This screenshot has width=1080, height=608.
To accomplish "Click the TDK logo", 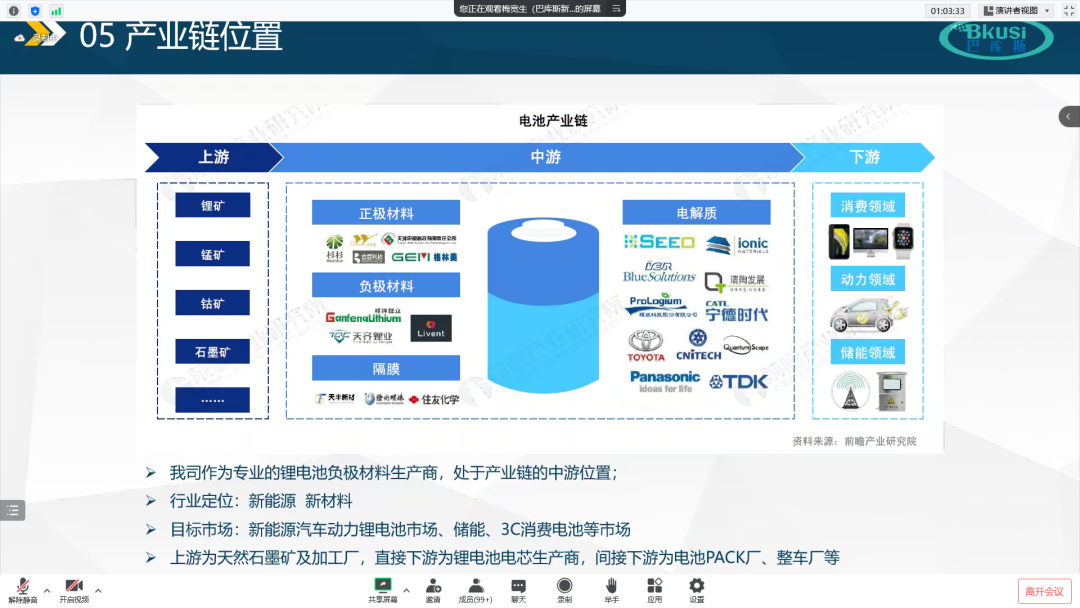I will tap(738, 381).
